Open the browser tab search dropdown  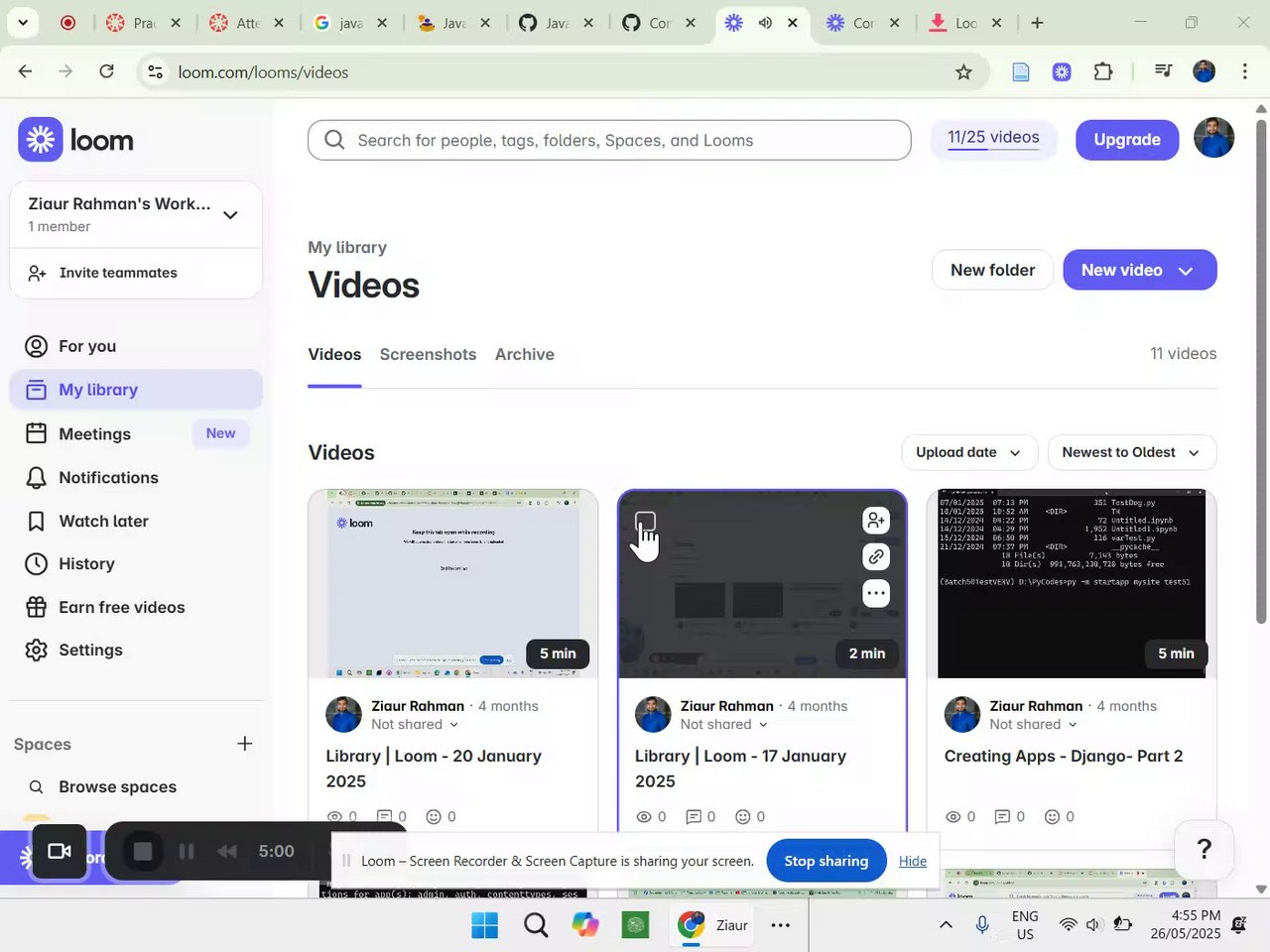pos(22,23)
